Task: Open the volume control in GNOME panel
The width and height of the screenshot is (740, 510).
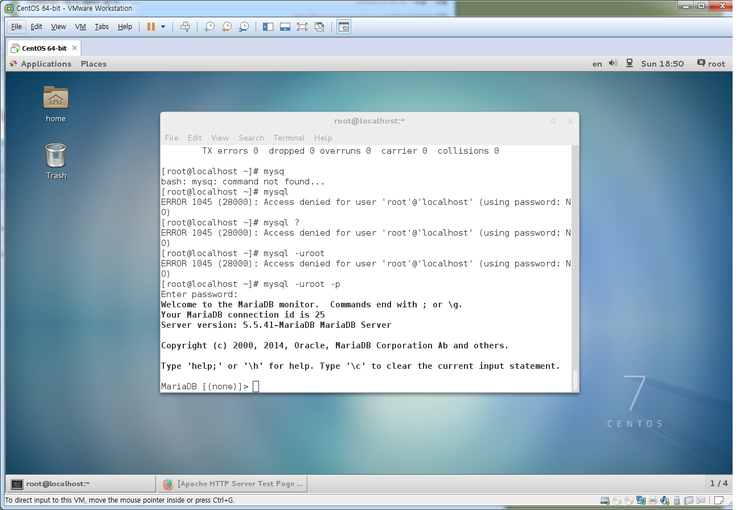Action: tap(613, 63)
